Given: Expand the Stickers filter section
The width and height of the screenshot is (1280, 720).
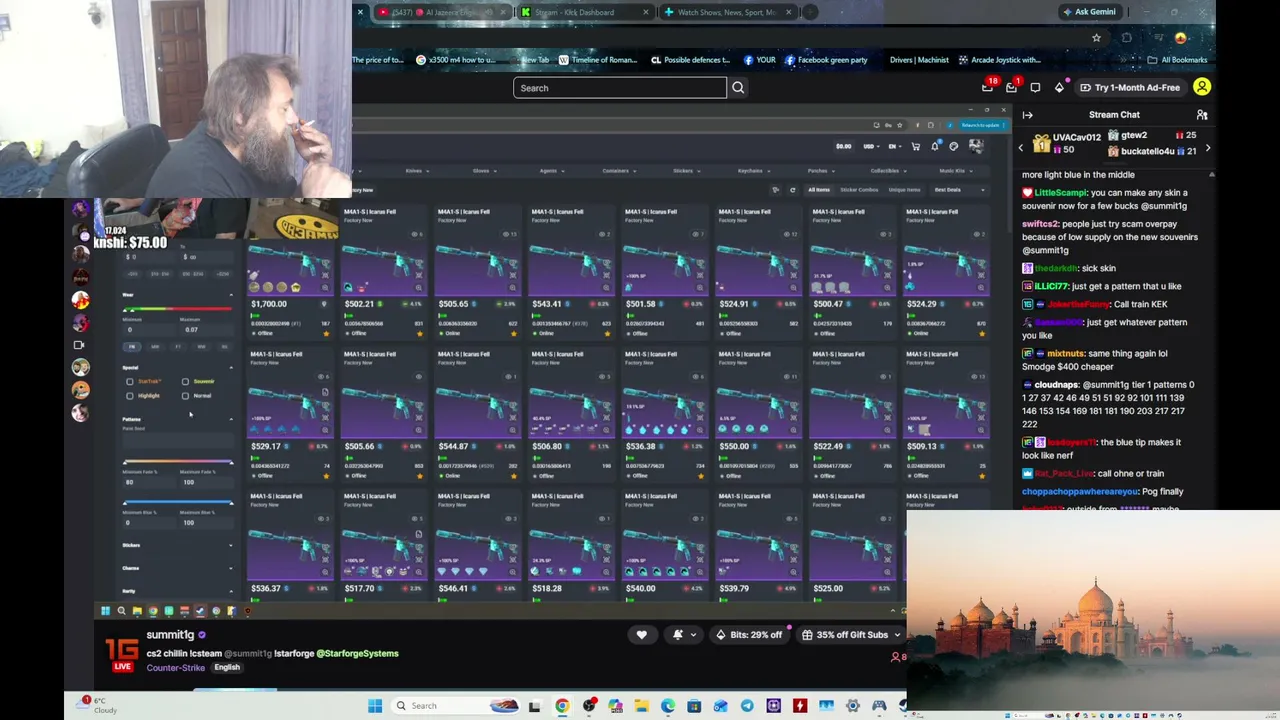Looking at the screenshot, I should coord(178,545).
